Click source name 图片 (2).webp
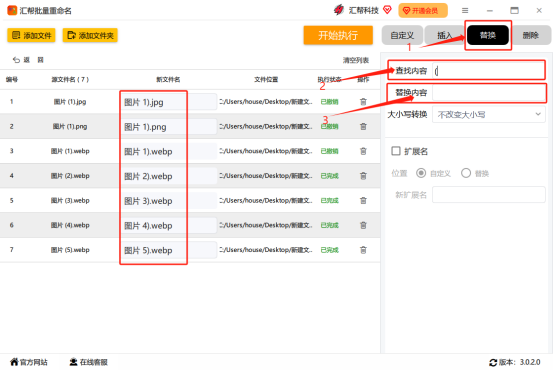The image size is (554, 370). point(70,176)
